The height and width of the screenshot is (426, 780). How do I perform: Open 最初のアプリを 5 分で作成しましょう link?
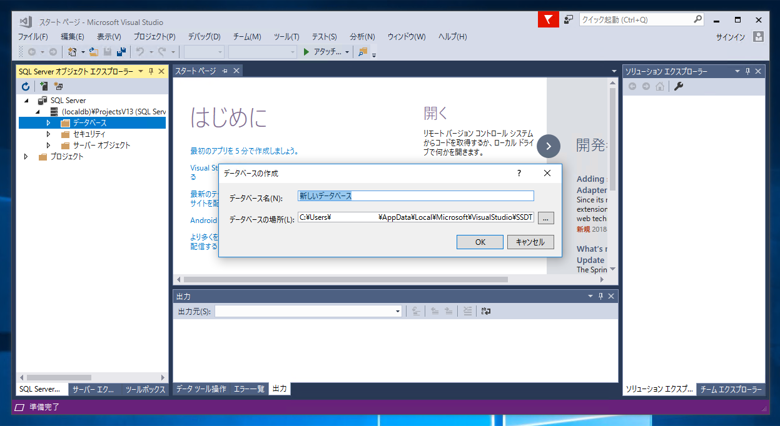click(x=244, y=151)
